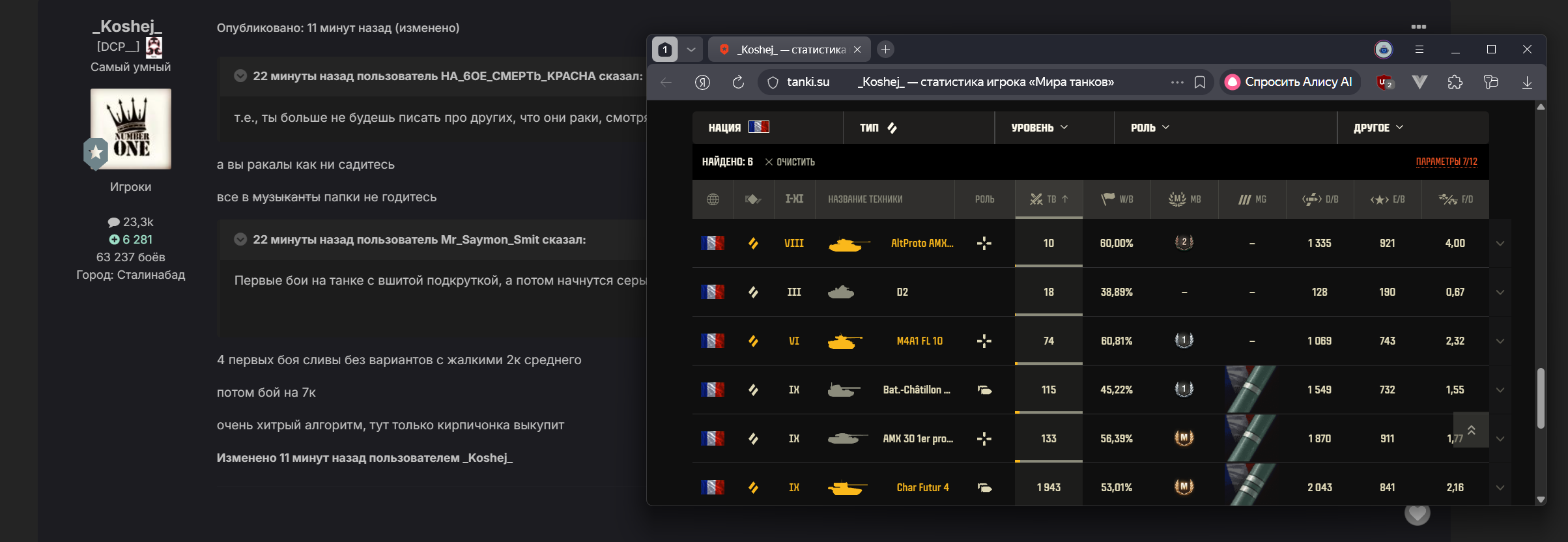Open the browser tab list chevron

pyautogui.click(x=691, y=50)
